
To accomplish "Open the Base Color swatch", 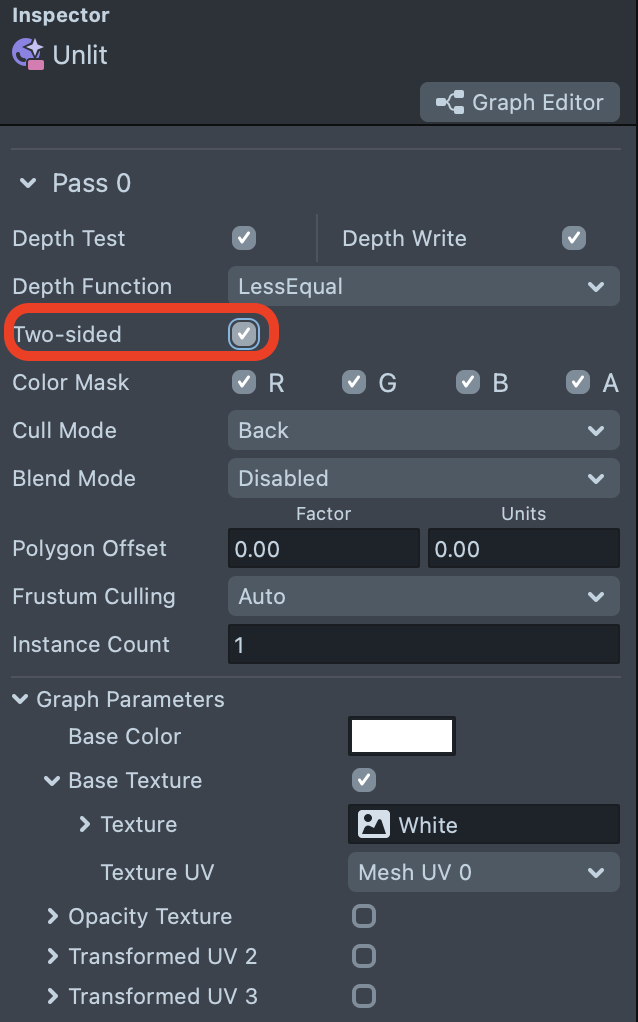I will [402, 736].
